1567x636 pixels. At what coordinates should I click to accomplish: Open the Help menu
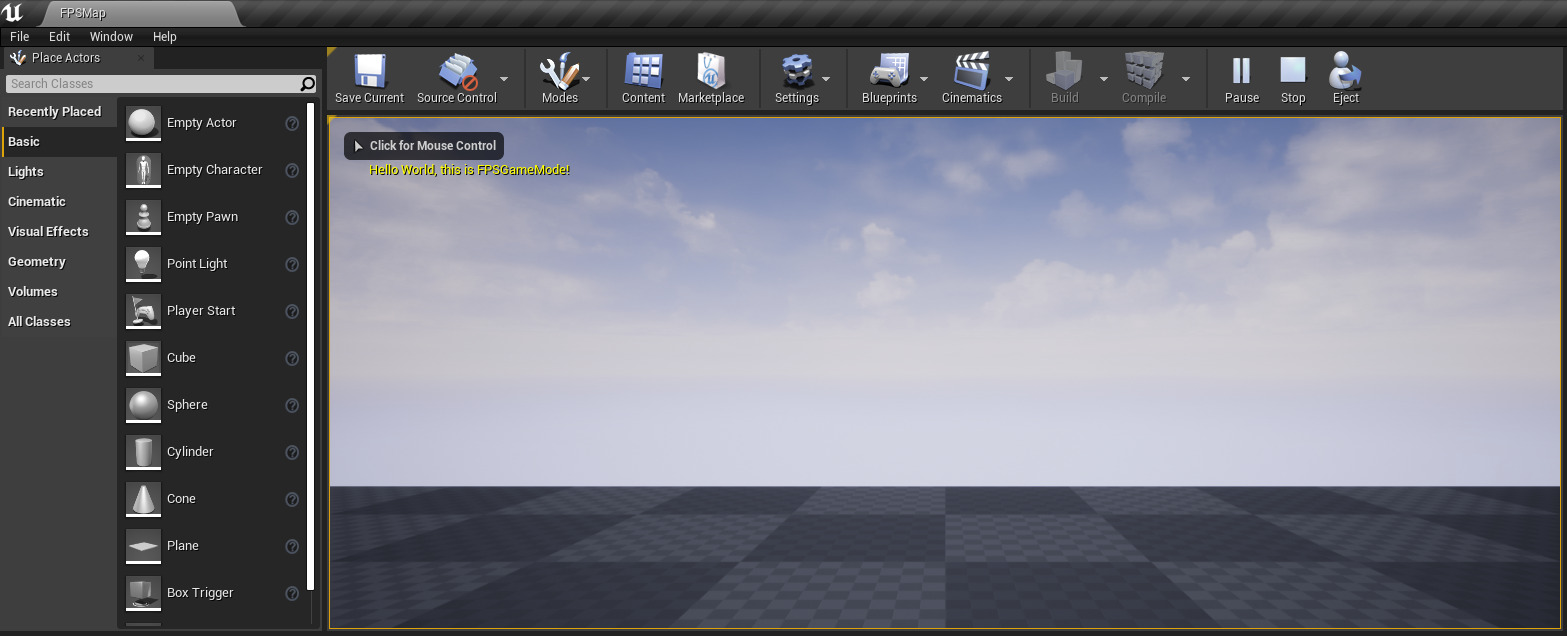[165, 36]
